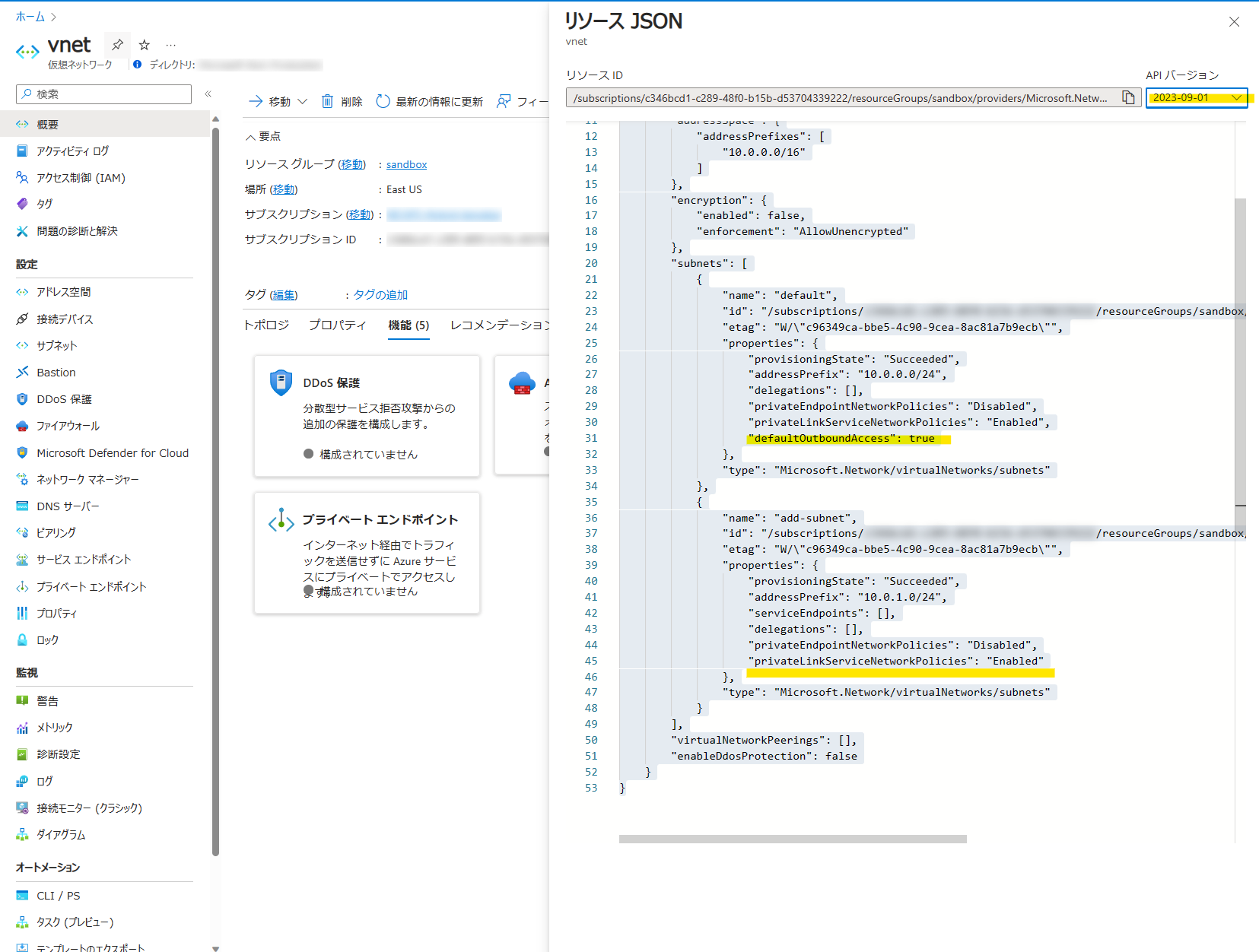Click 移動 link next to 場所
Image resolution: width=1259 pixels, height=952 pixels.
point(284,189)
